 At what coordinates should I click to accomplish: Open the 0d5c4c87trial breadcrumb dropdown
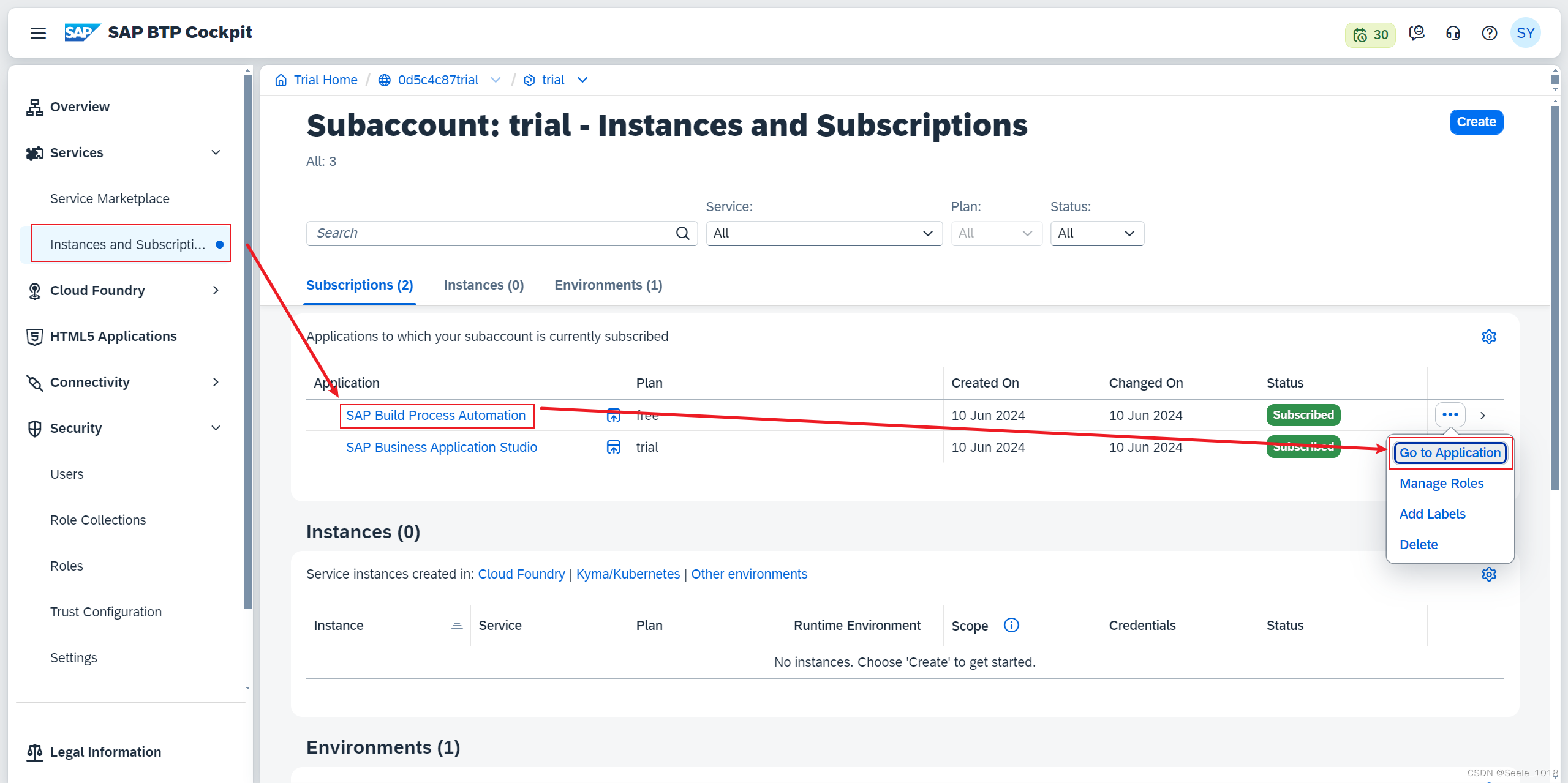(496, 80)
